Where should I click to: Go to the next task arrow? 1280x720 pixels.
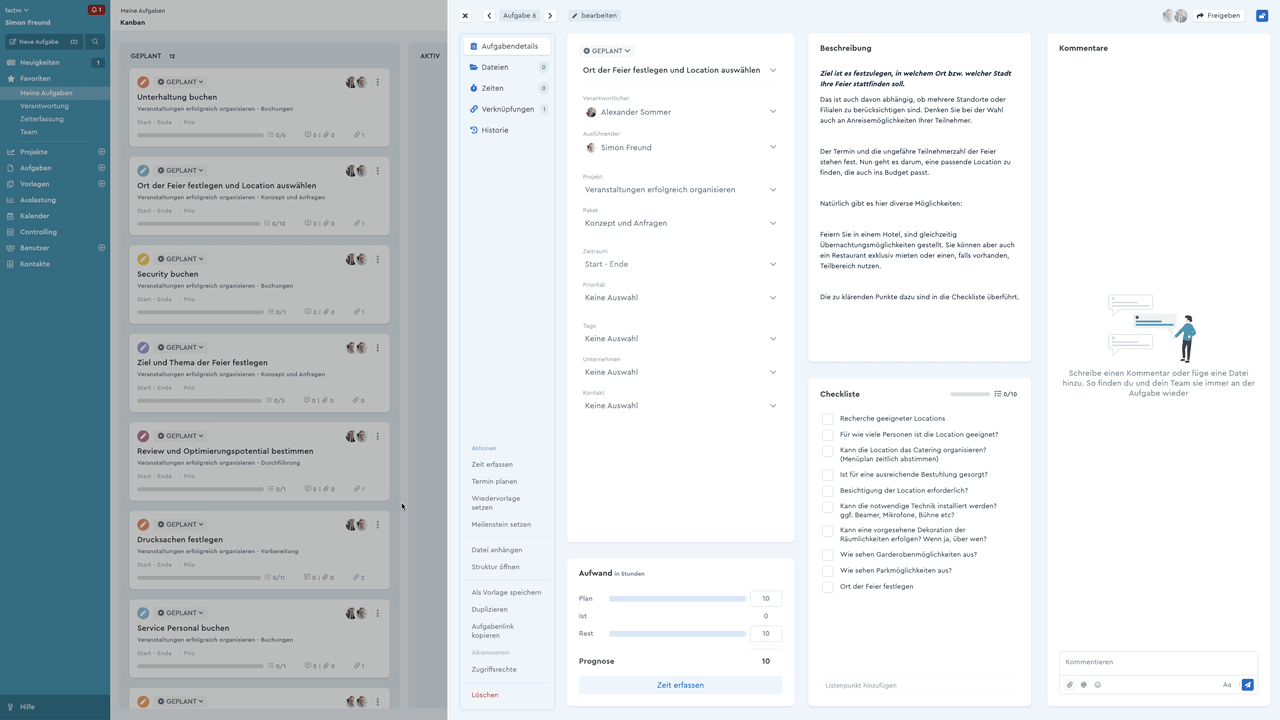coord(550,16)
